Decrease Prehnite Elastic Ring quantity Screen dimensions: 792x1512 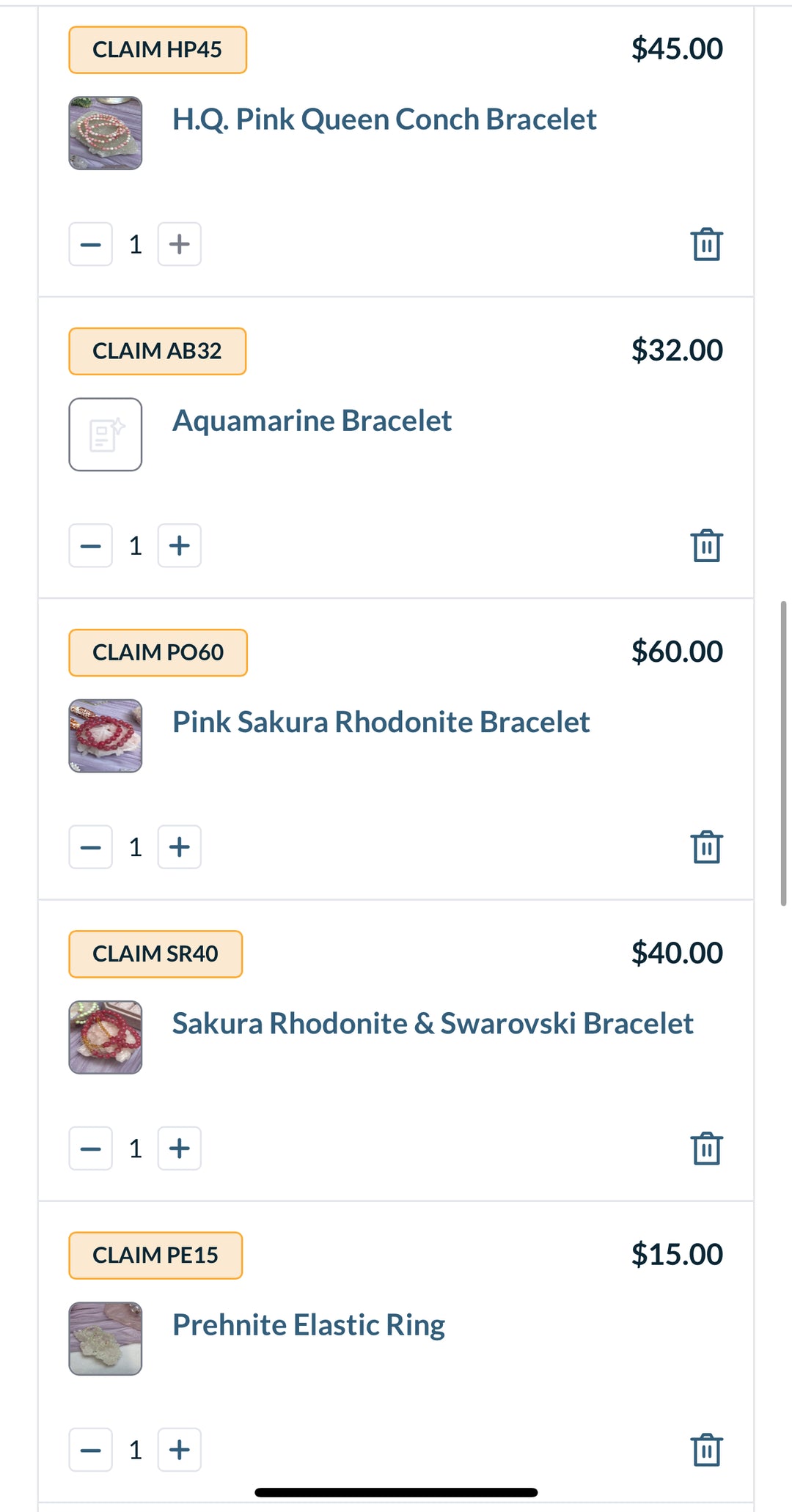[x=91, y=1449]
